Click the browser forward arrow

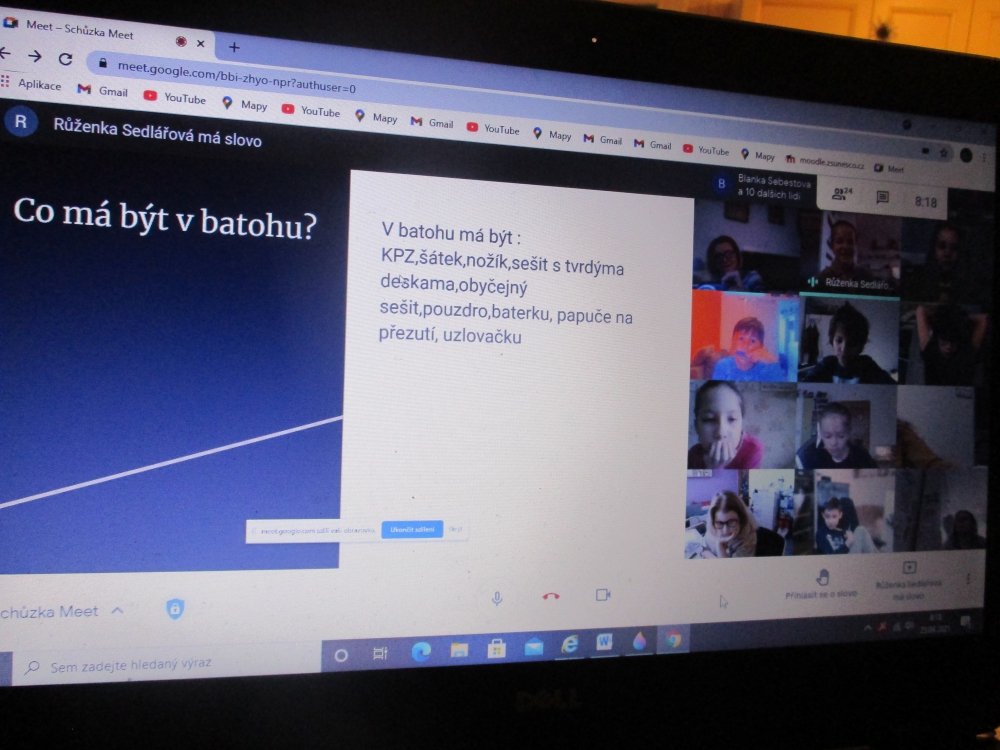pos(34,57)
